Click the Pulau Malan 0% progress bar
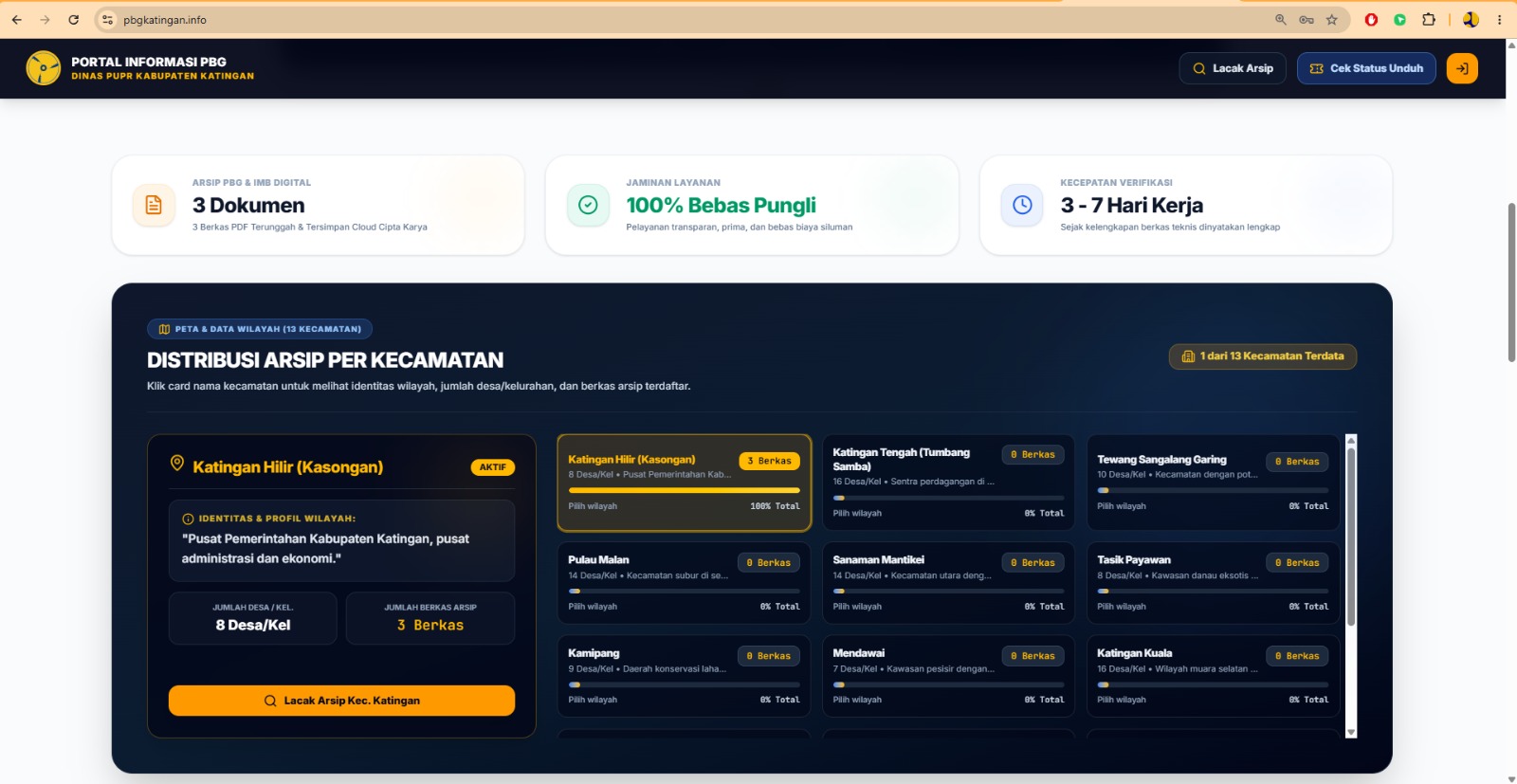Viewport: 1517px width, 784px height. (684, 591)
